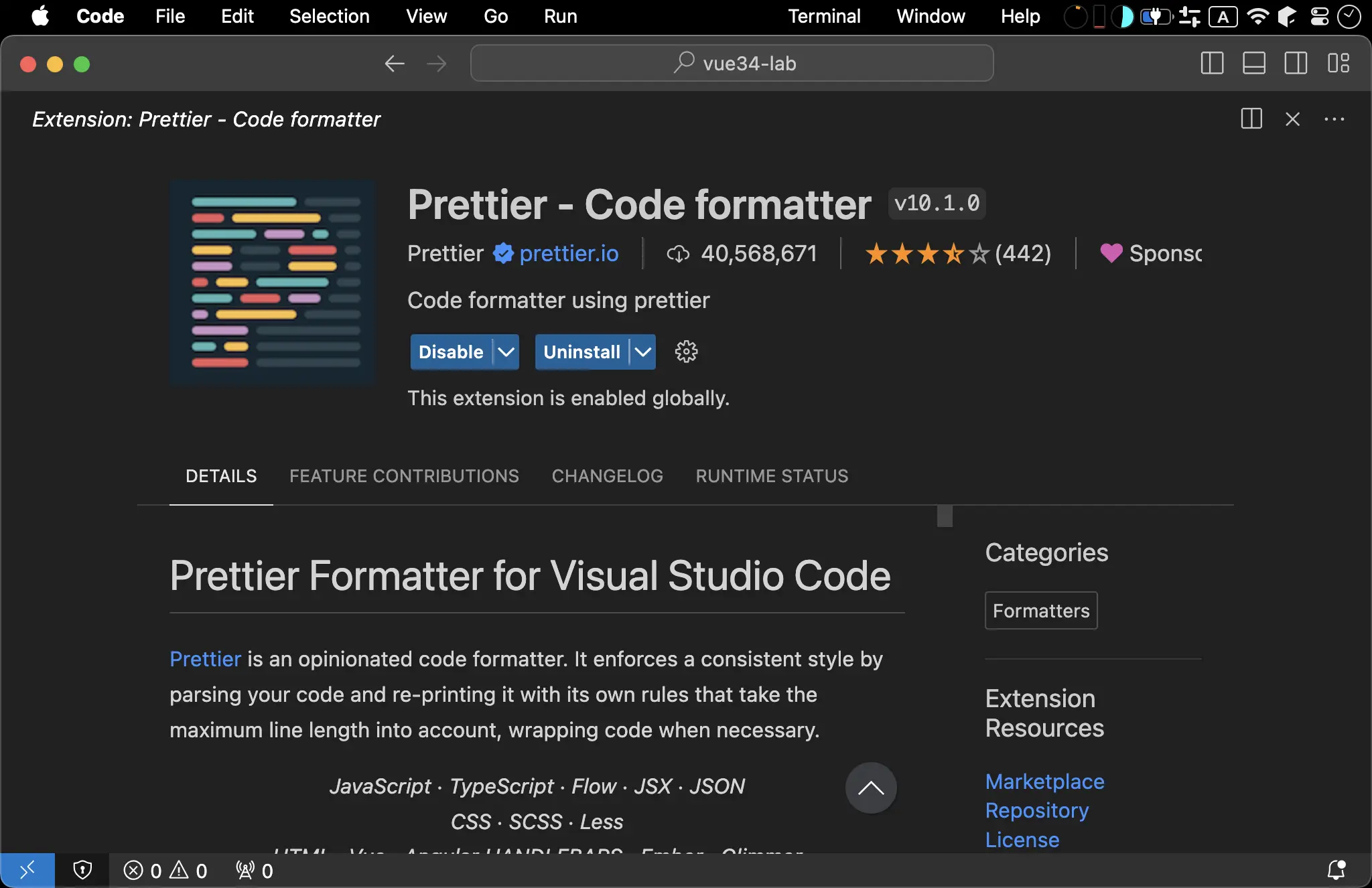Open the Selection menu

pyautogui.click(x=329, y=16)
